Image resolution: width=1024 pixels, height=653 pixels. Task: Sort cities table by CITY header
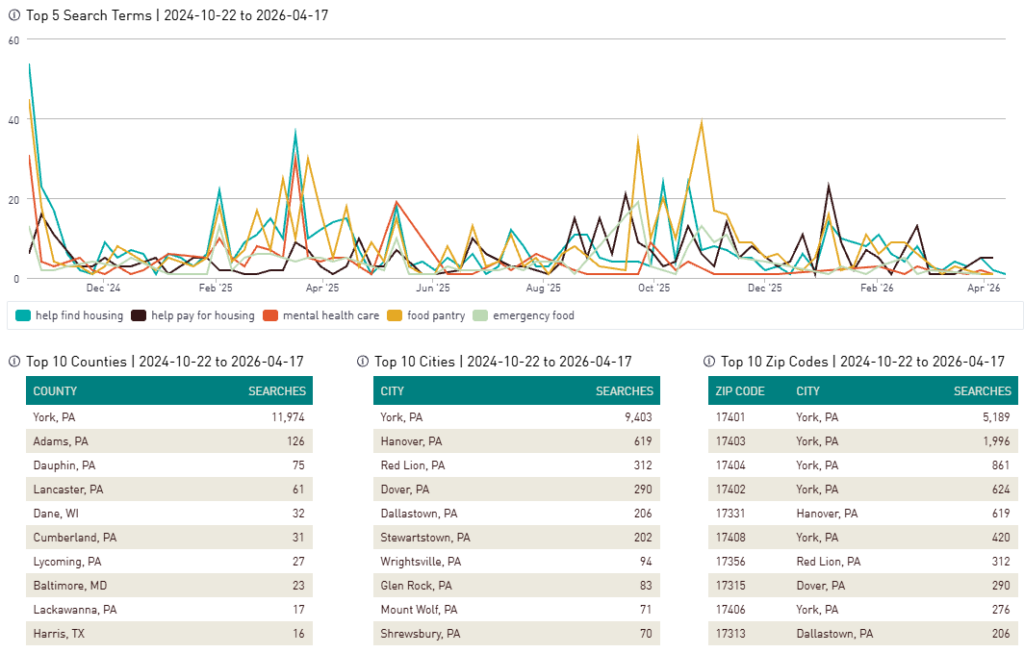[x=392, y=391]
